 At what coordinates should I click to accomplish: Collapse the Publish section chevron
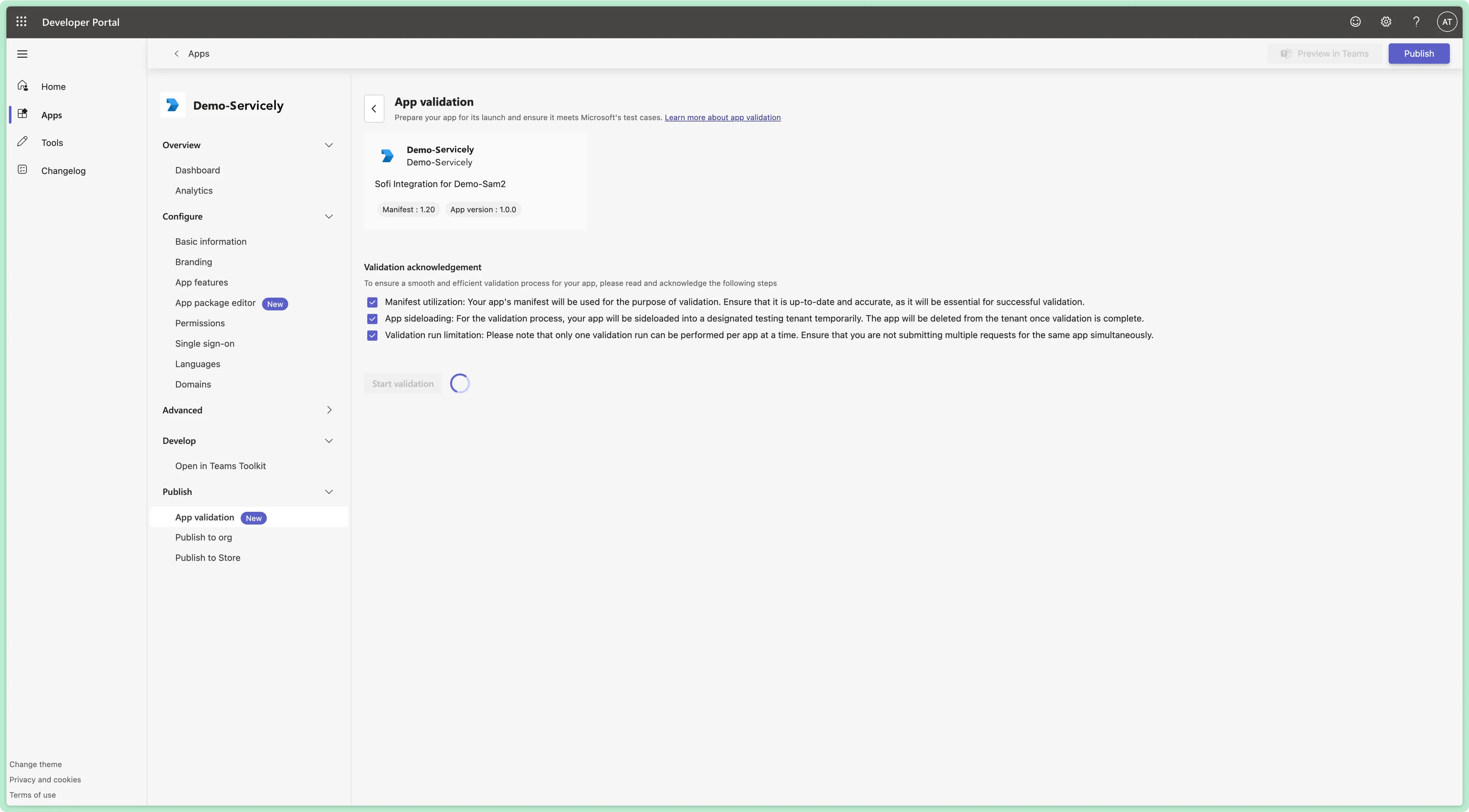(x=329, y=492)
